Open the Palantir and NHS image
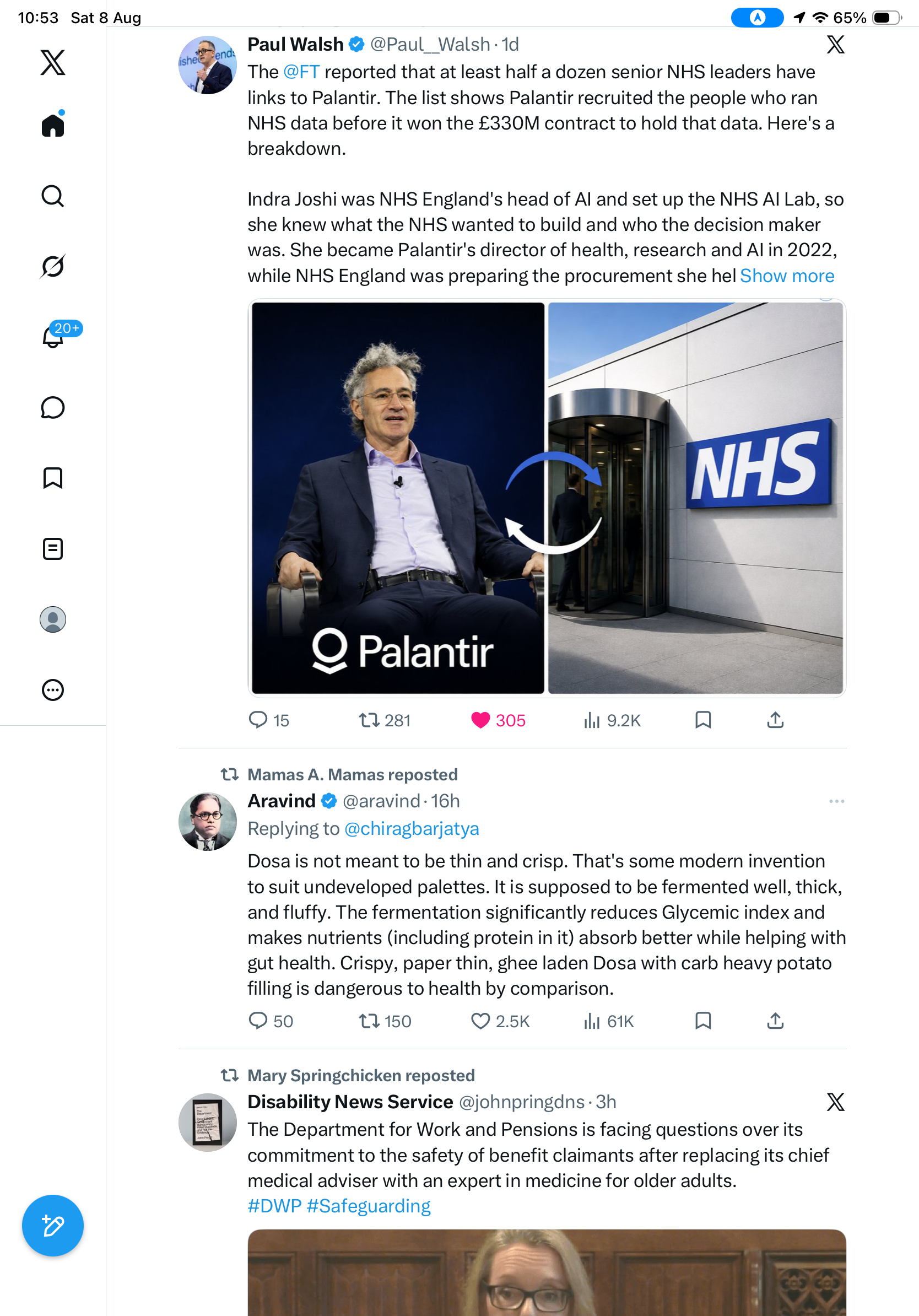919x1316 pixels. tap(547, 498)
